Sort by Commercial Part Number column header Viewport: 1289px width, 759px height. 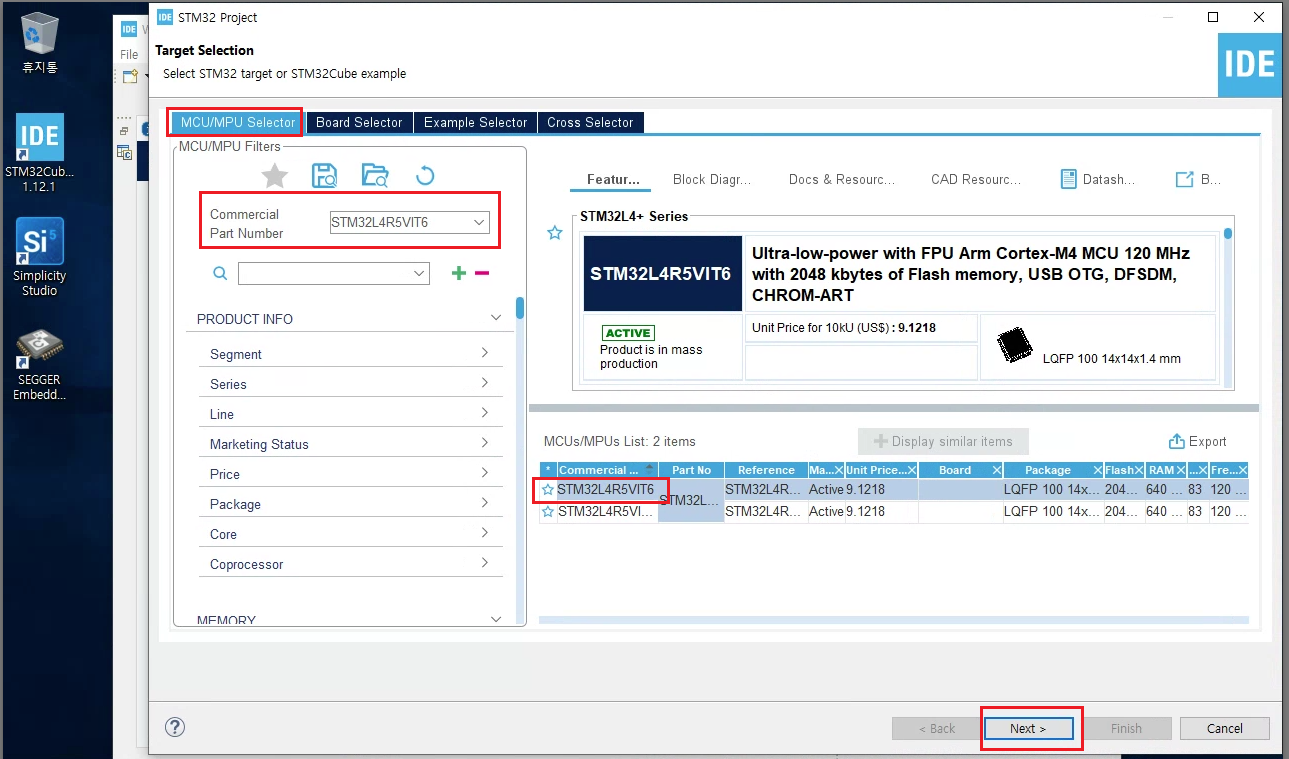click(607, 470)
